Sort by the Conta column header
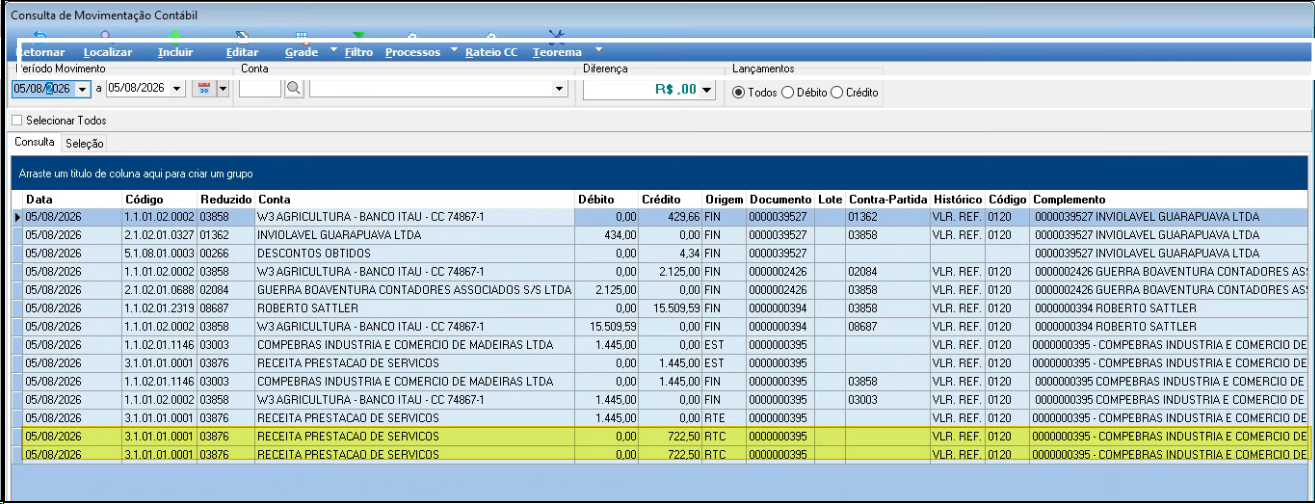The width and height of the screenshot is (1315, 504). coord(415,200)
